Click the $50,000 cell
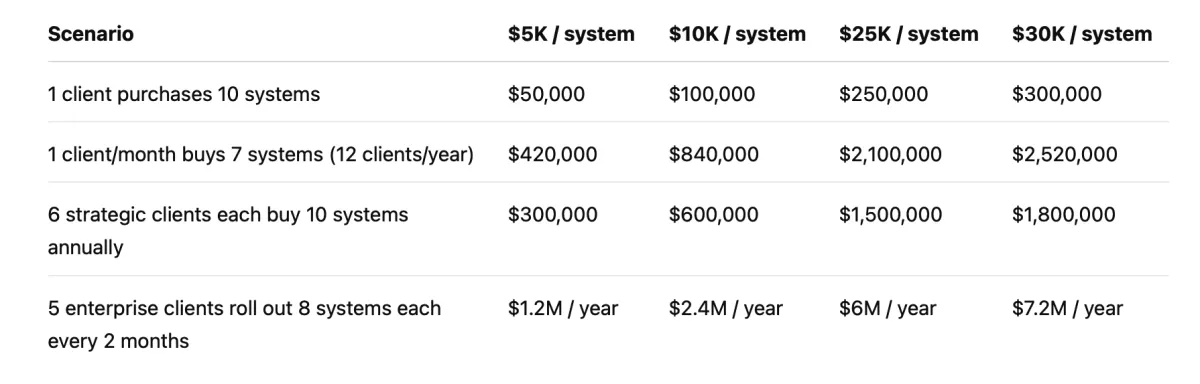 (547, 95)
